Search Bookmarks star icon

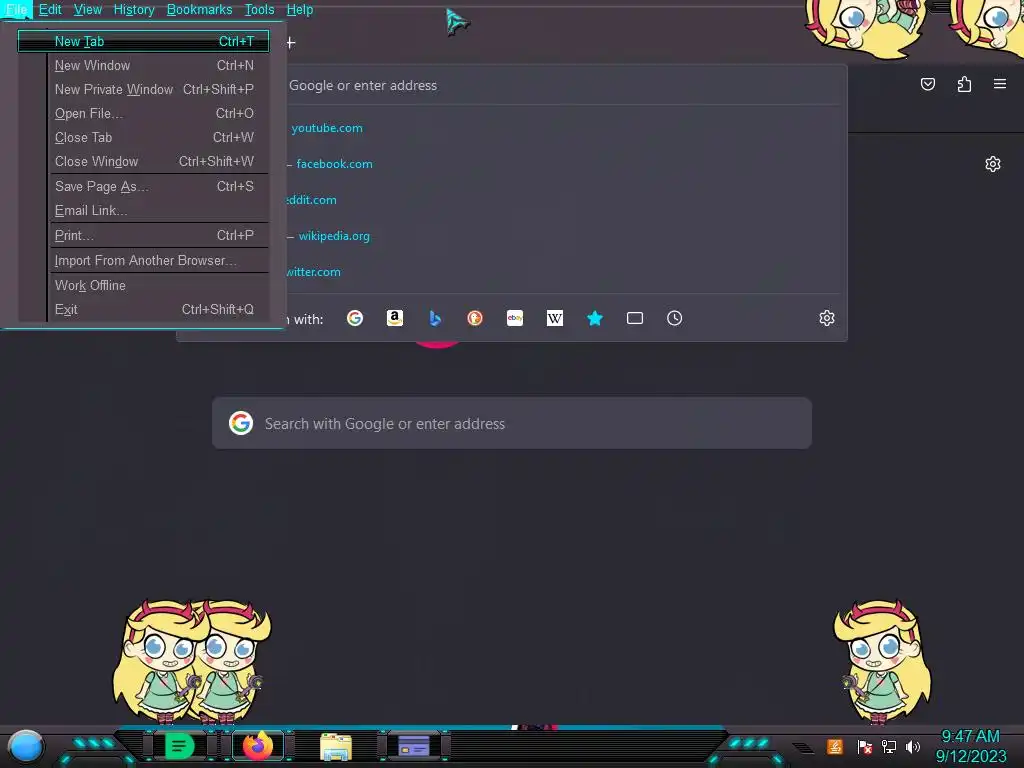point(594,318)
